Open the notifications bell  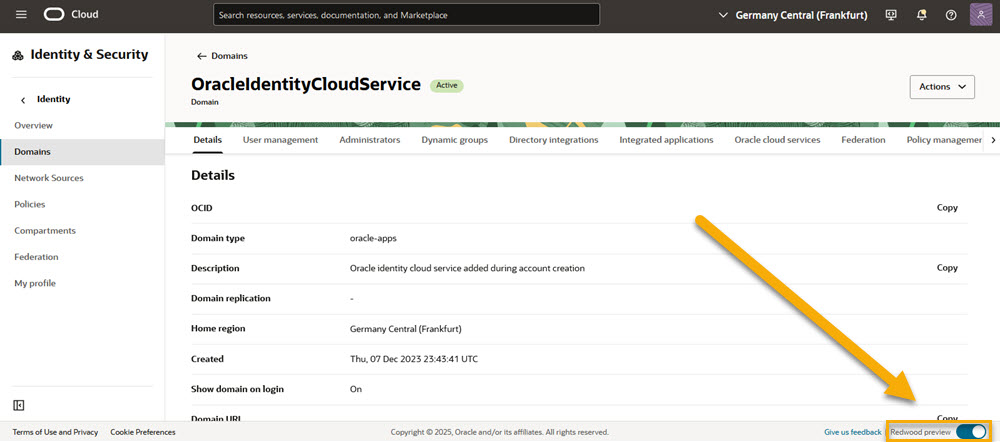[x=921, y=15]
